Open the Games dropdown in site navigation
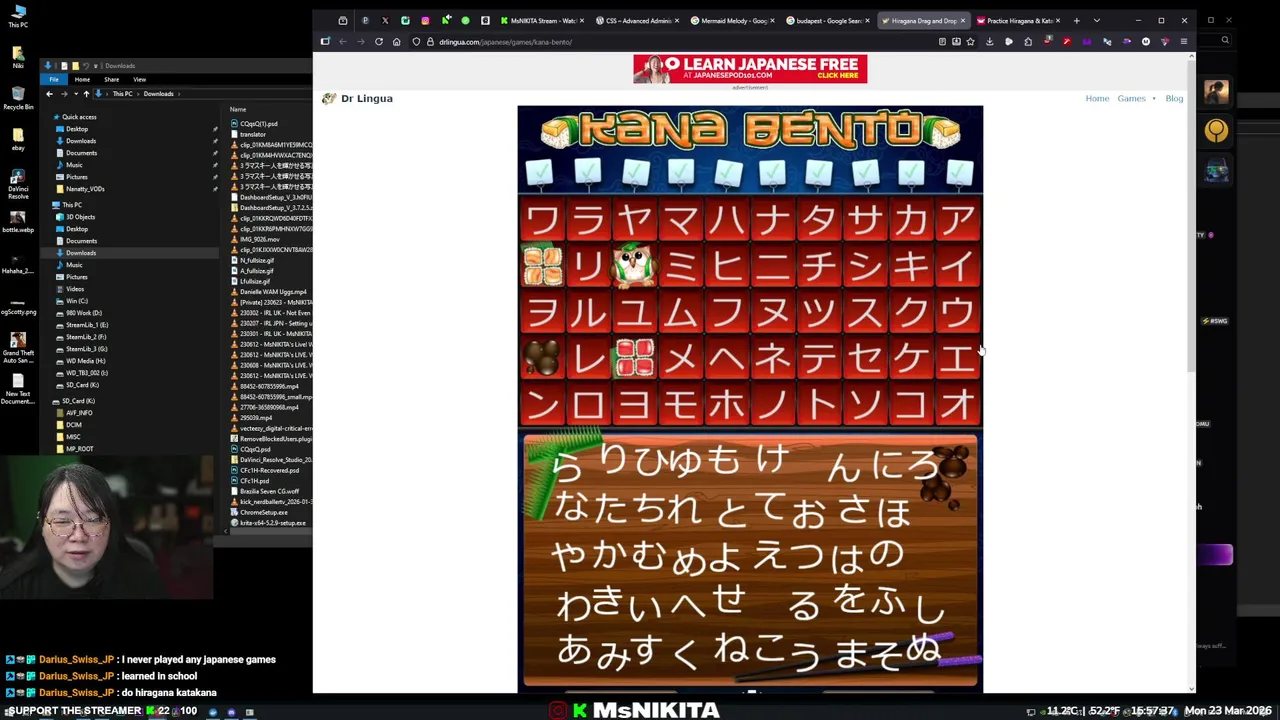Image resolution: width=1280 pixels, height=720 pixels. pos(1136,98)
